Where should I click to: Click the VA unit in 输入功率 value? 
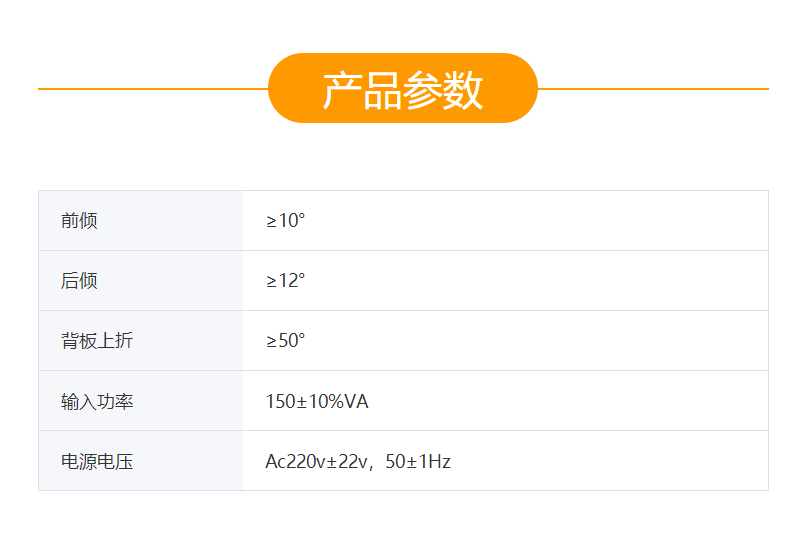pyautogui.click(x=356, y=401)
